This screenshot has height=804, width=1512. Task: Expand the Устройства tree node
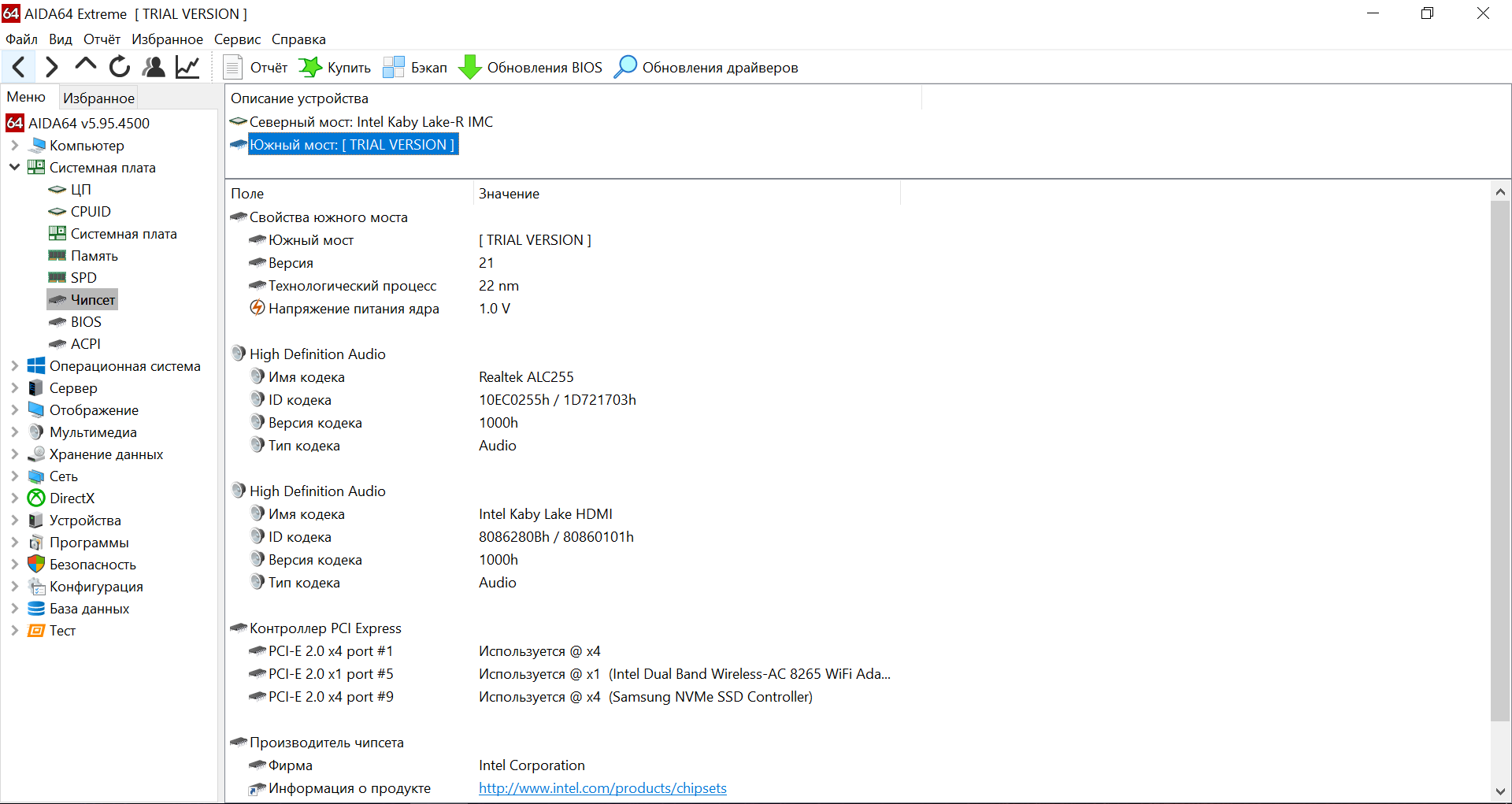click(x=14, y=521)
